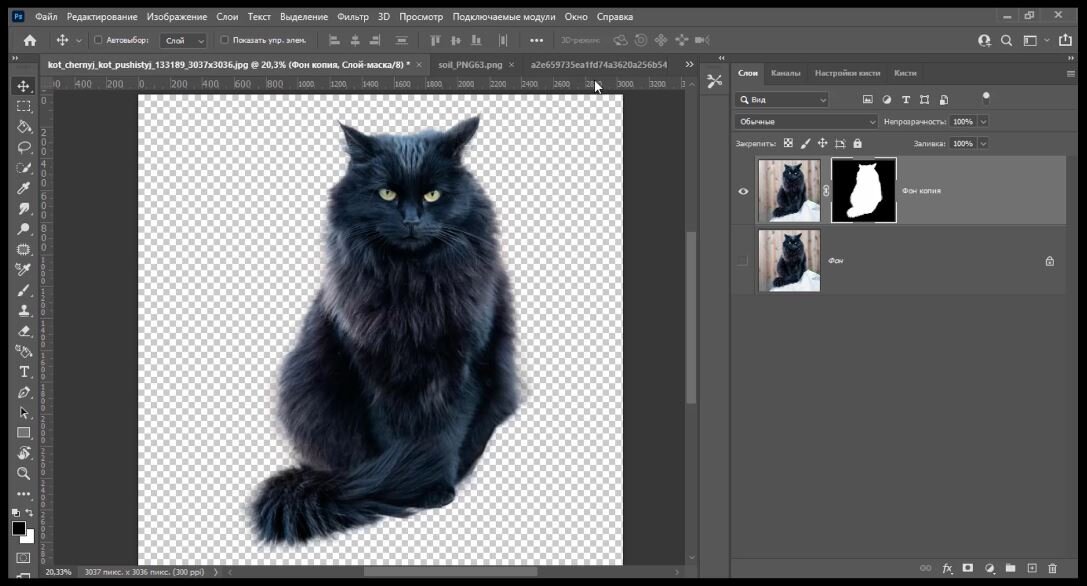The height and width of the screenshot is (586, 1087).
Task: Open the align options ellipsis menu
Action: (x=536, y=40)
